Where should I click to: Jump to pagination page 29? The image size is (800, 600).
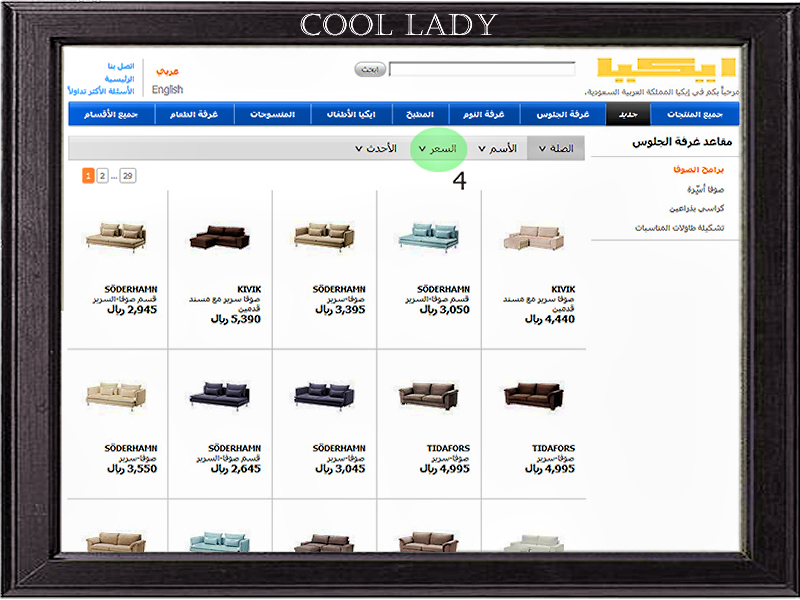(128, 176)
